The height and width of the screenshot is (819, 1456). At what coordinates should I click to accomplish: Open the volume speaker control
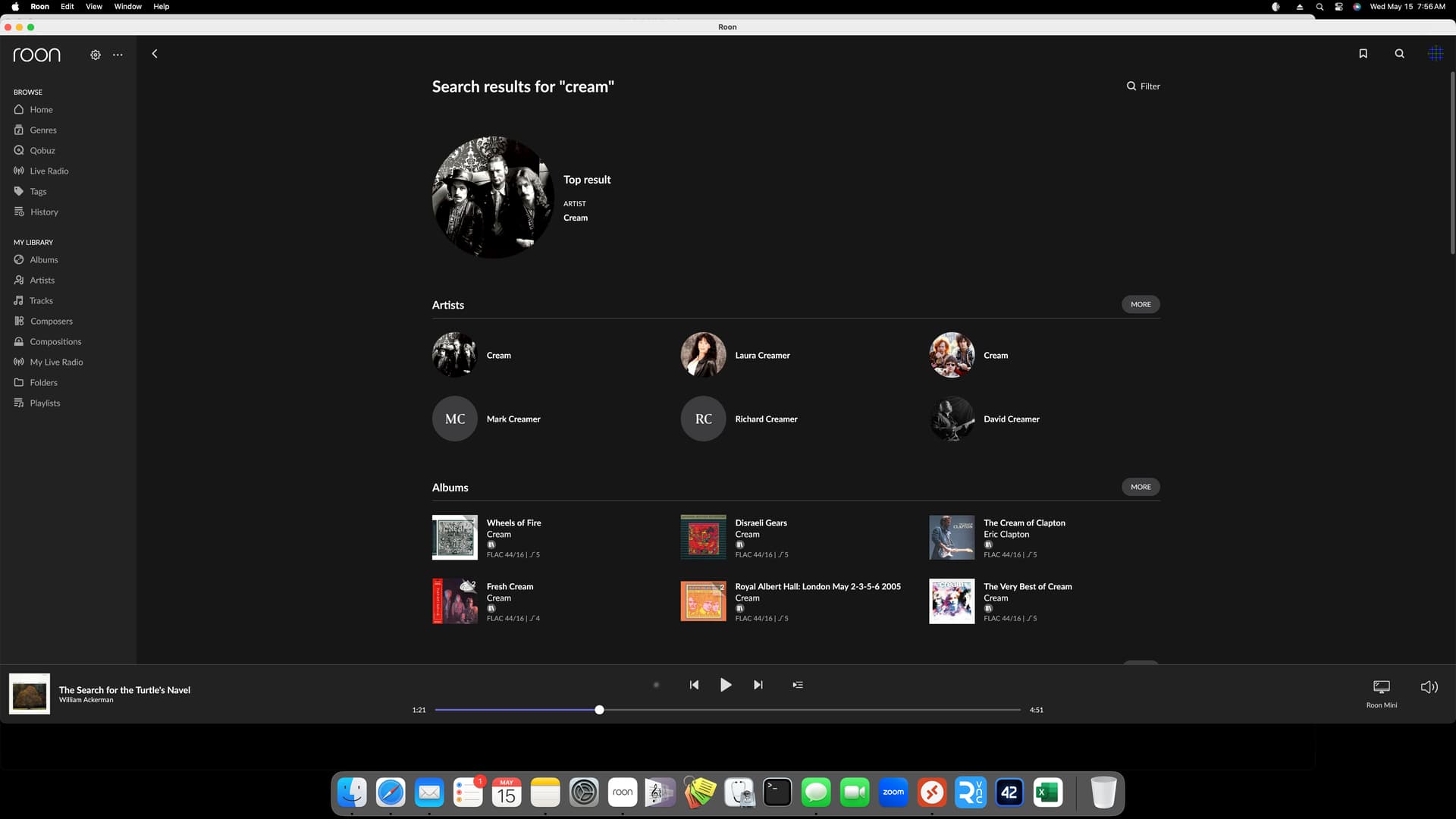[x=1429, y=687]
